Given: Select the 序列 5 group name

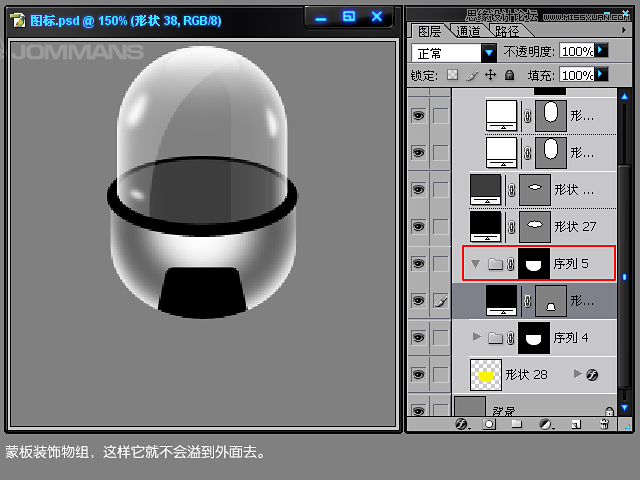Looking at the screenshot, I should [571, 264].
